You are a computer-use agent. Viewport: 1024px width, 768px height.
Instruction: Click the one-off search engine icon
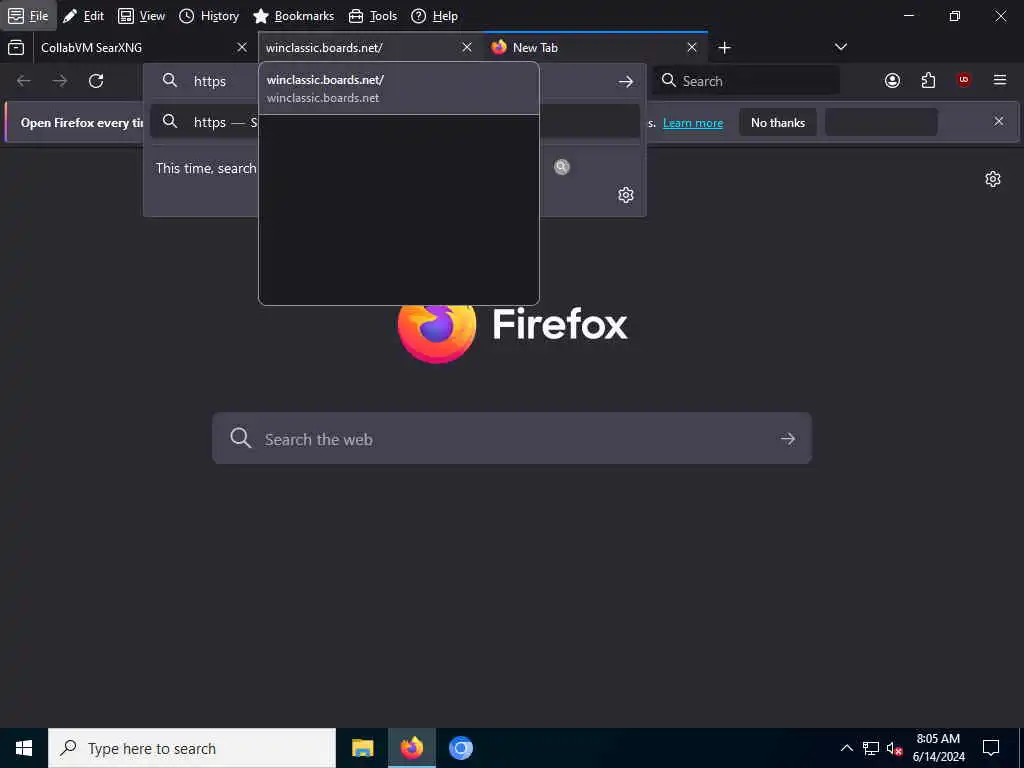[x=562, y=167]
